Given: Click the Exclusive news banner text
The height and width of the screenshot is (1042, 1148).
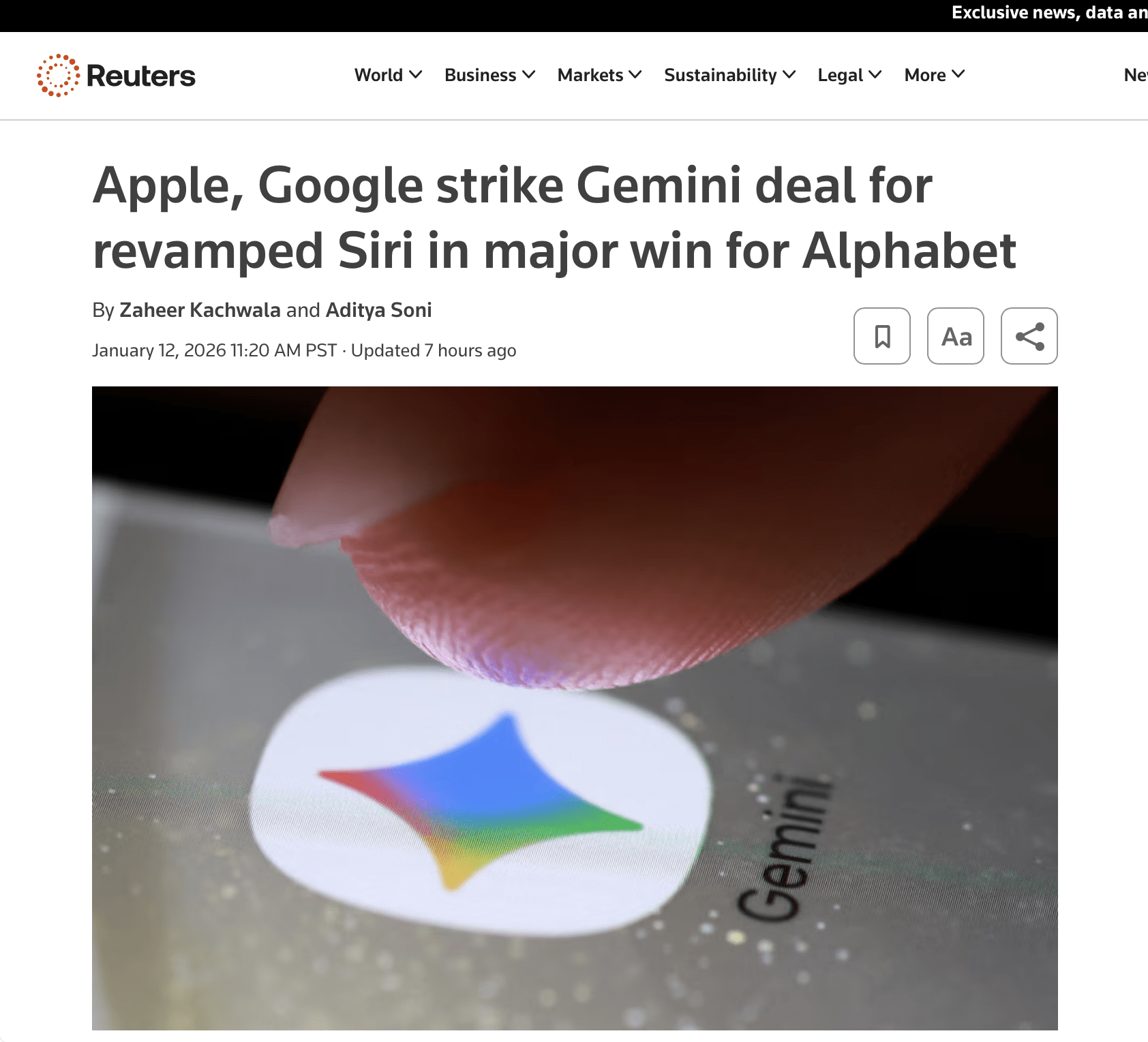Looking at the screenshot, I should 1049,13.
